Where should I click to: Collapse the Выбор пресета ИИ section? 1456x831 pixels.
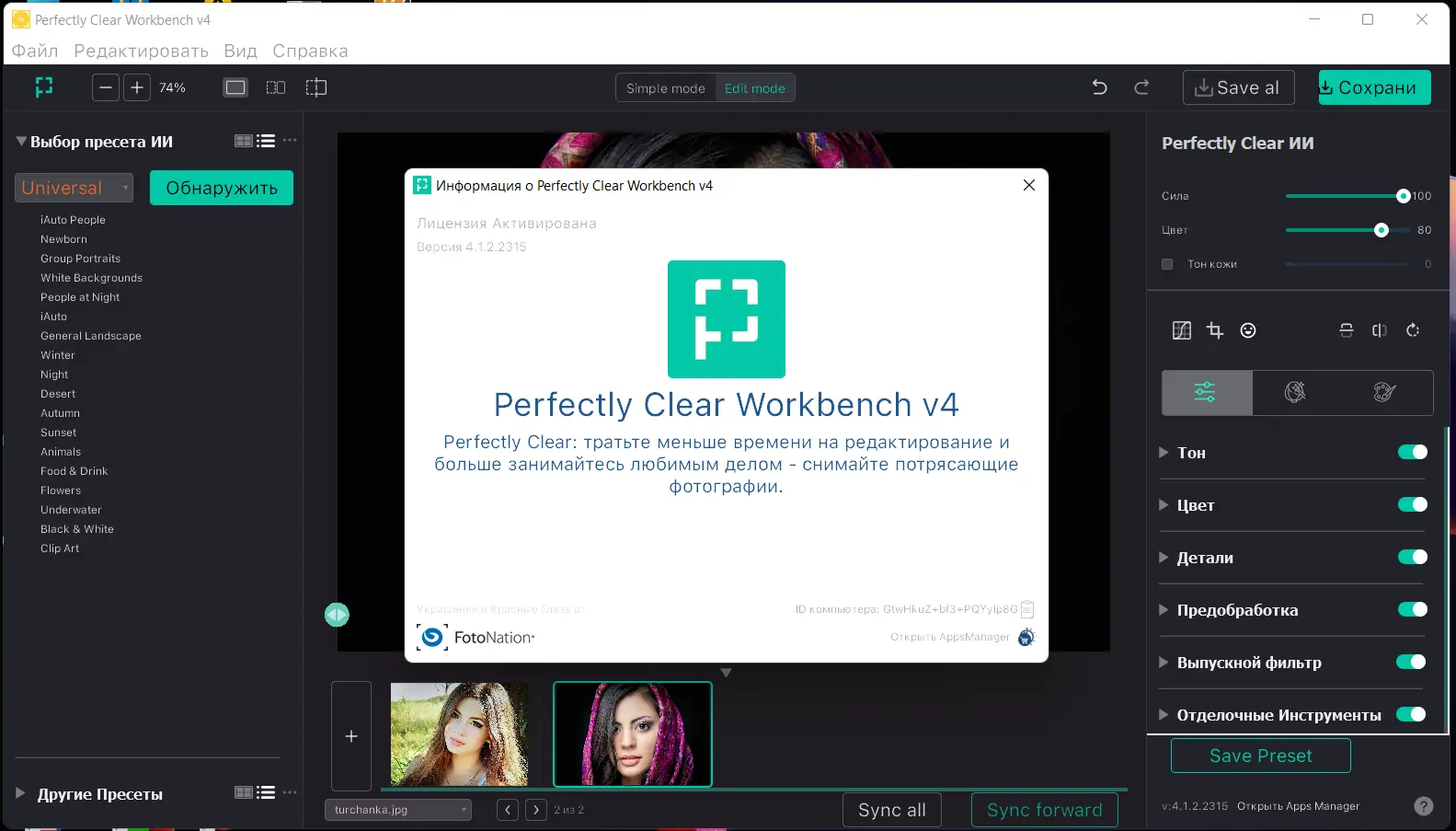(x=21, y=141)
